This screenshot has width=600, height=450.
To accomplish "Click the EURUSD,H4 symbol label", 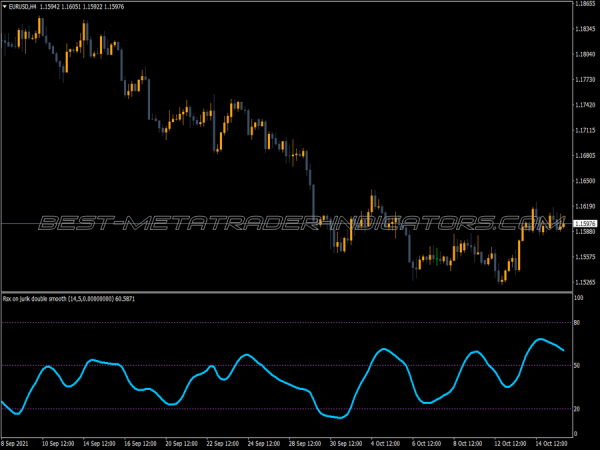I will 22,6.
